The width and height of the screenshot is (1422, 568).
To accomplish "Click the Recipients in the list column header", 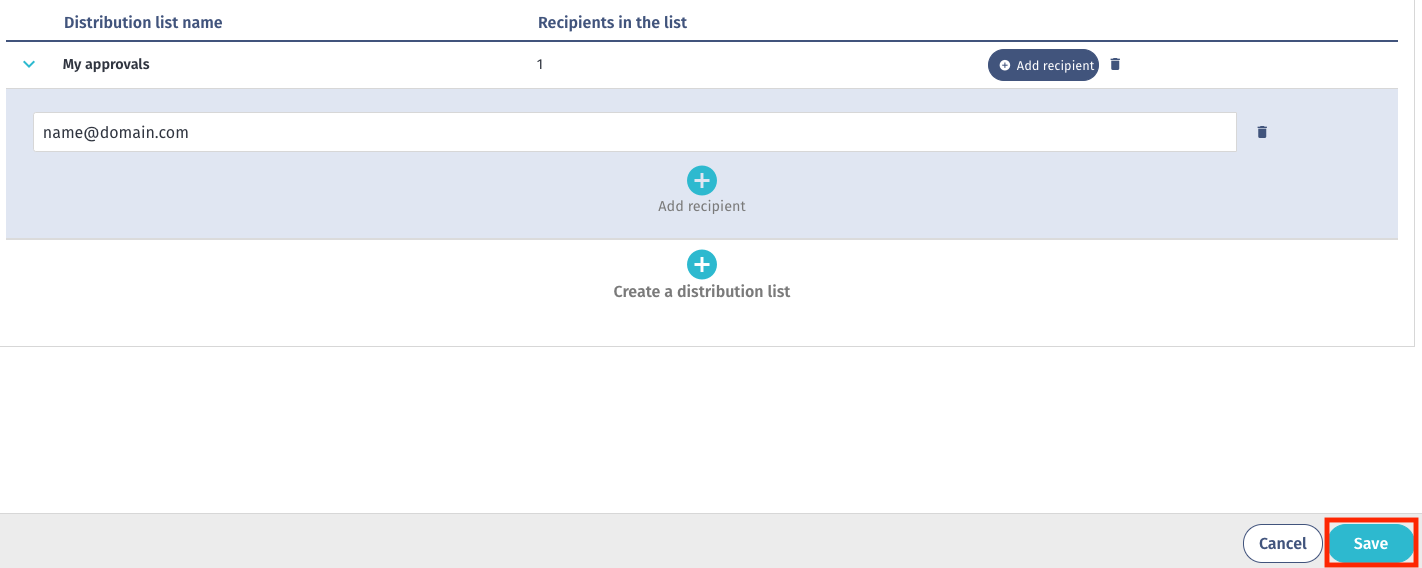I will click(x=613, y=22).
